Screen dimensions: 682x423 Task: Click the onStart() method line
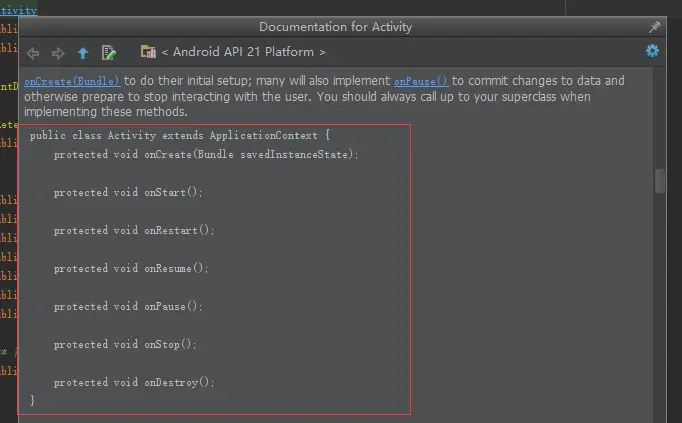[x=128, y=192]
